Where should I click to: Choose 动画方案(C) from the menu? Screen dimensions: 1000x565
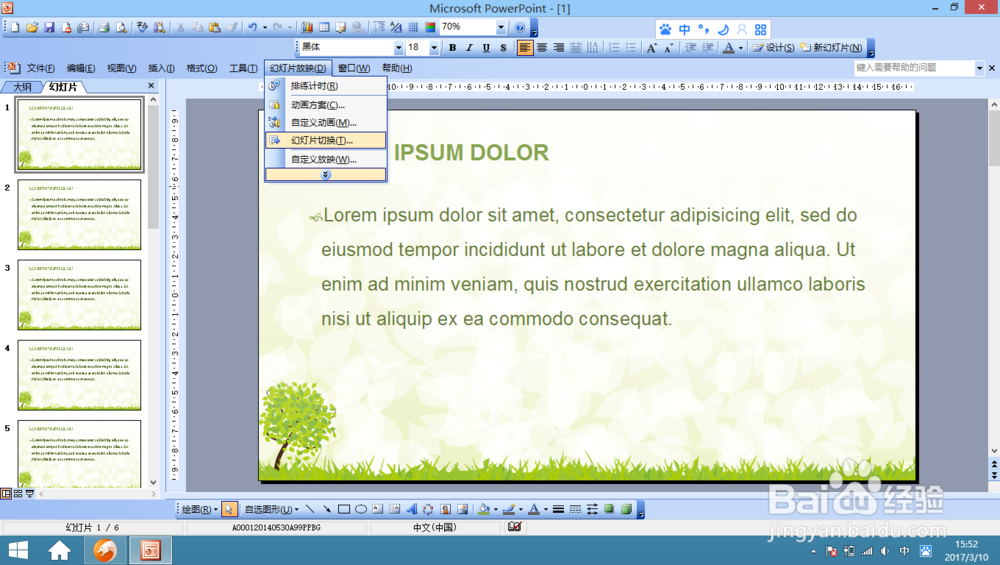(x=325, y=105)
